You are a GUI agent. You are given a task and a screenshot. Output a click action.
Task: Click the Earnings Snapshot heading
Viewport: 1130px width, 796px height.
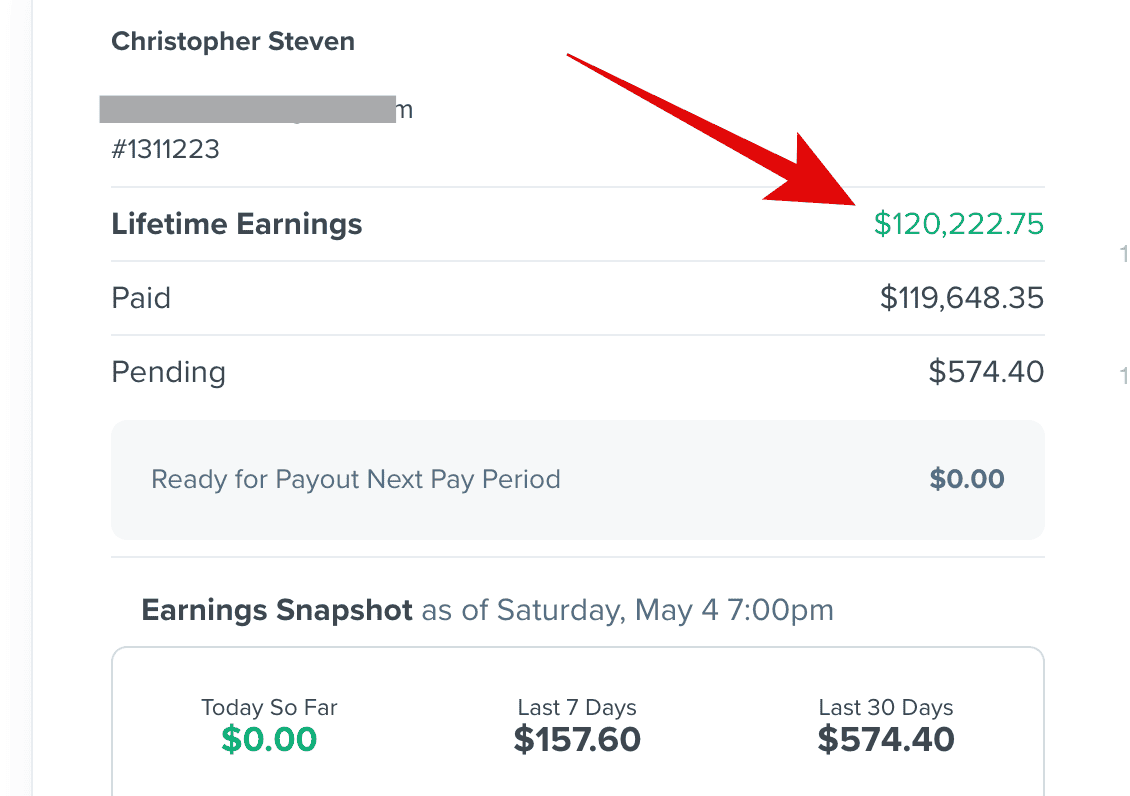[x=276, y=610]
